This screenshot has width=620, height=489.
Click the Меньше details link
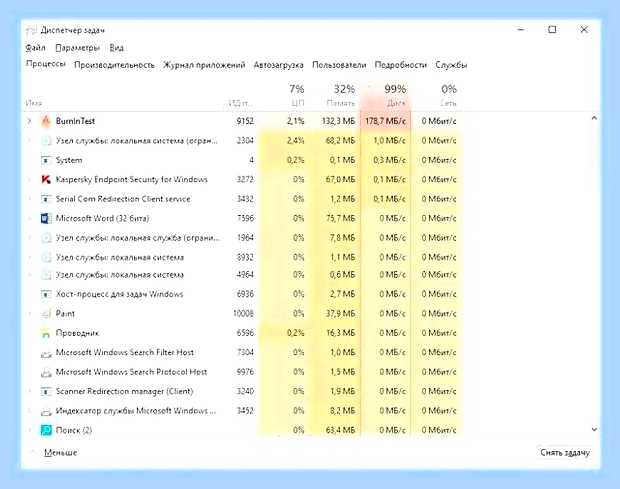pos(60,453)
